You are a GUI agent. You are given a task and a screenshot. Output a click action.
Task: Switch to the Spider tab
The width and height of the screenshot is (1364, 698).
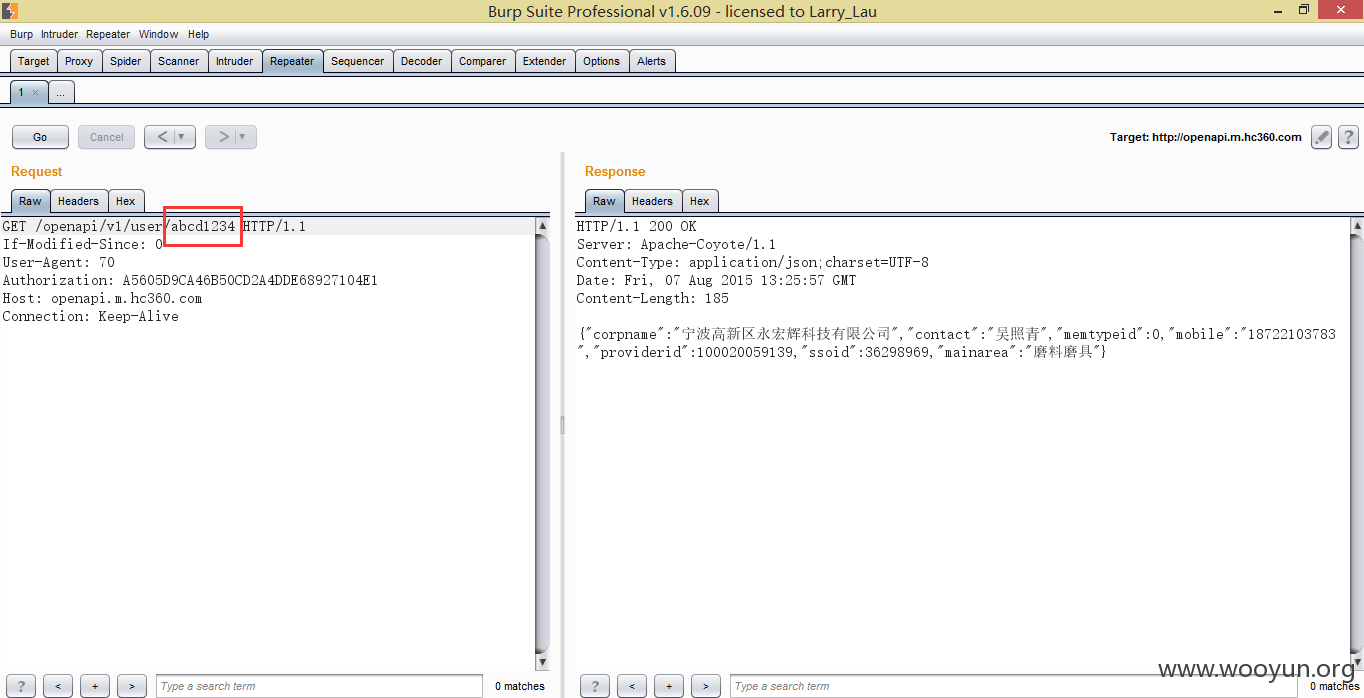(125, 61)
